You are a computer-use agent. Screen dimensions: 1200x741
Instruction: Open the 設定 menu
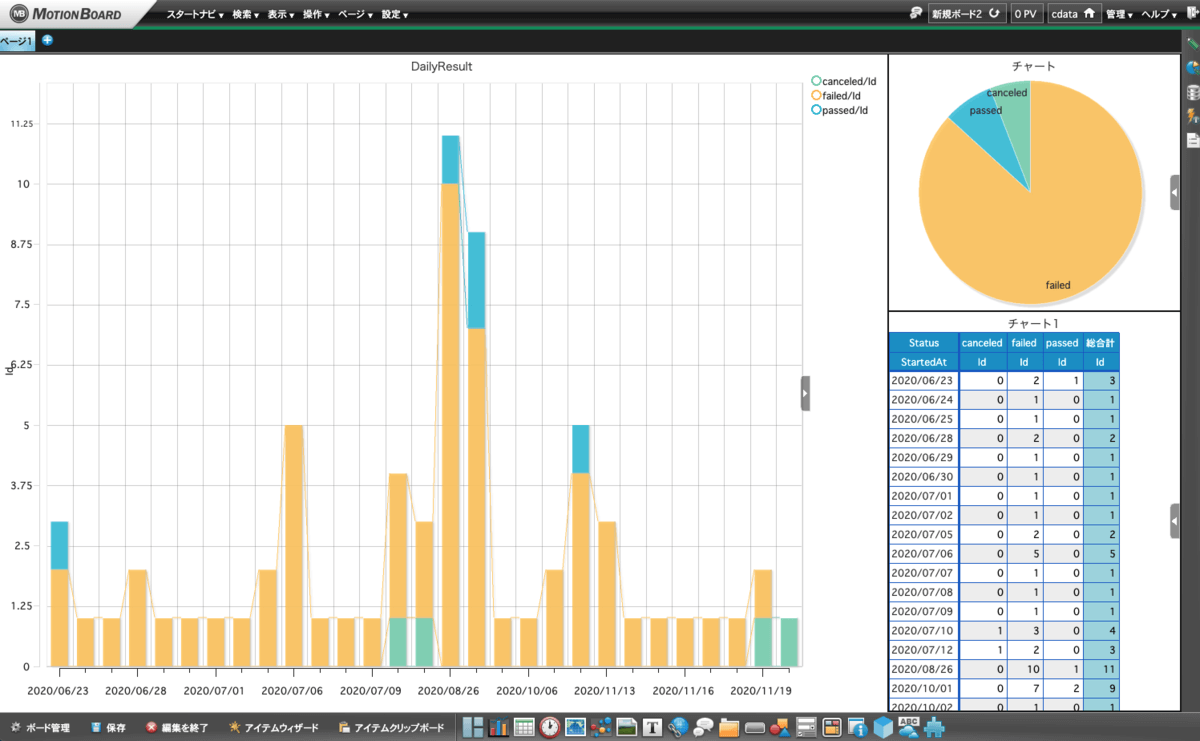394,15
